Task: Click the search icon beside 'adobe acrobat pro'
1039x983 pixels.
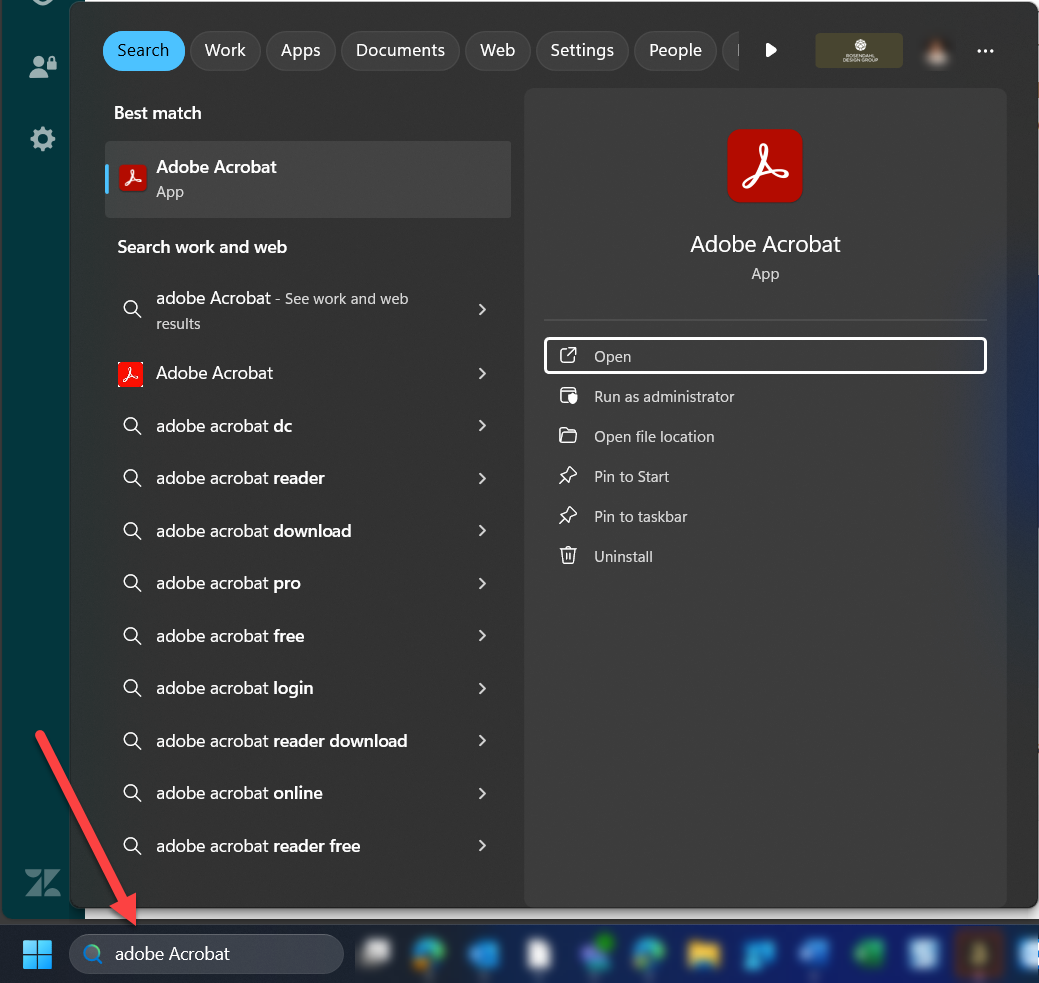Action: (x=132, y=583)
